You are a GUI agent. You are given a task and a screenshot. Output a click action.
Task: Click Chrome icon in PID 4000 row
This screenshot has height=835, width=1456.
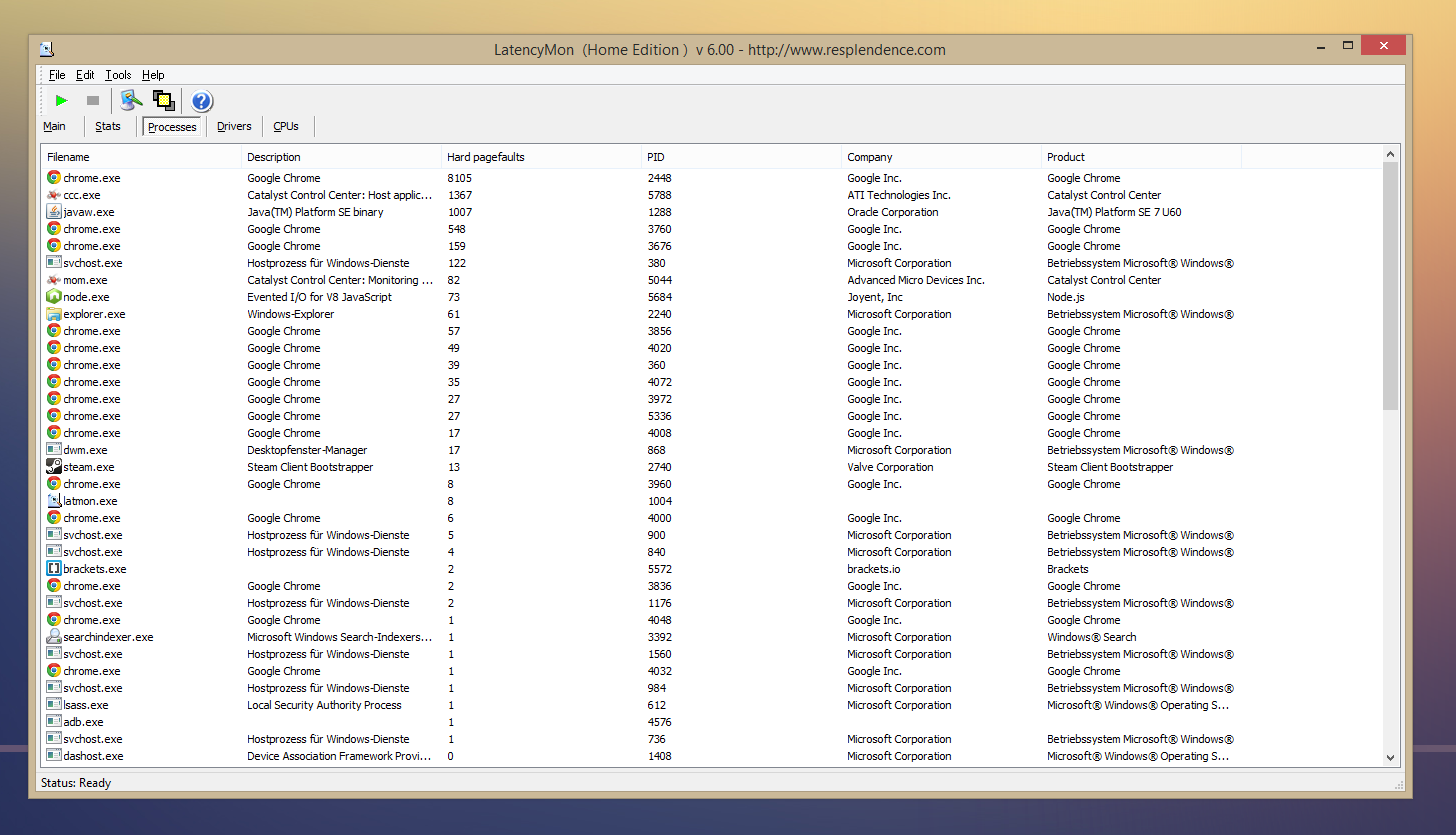[54, 518]
